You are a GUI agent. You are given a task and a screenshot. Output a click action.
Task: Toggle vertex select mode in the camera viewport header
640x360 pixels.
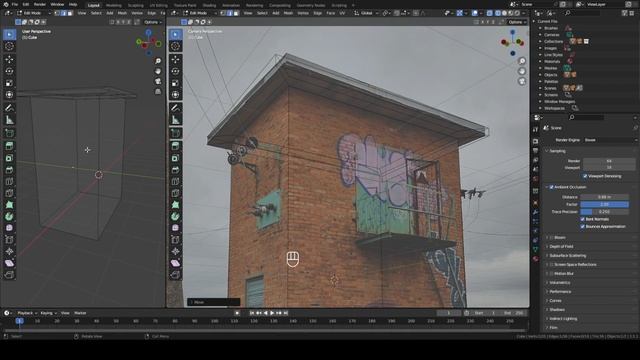coord(223,13)
